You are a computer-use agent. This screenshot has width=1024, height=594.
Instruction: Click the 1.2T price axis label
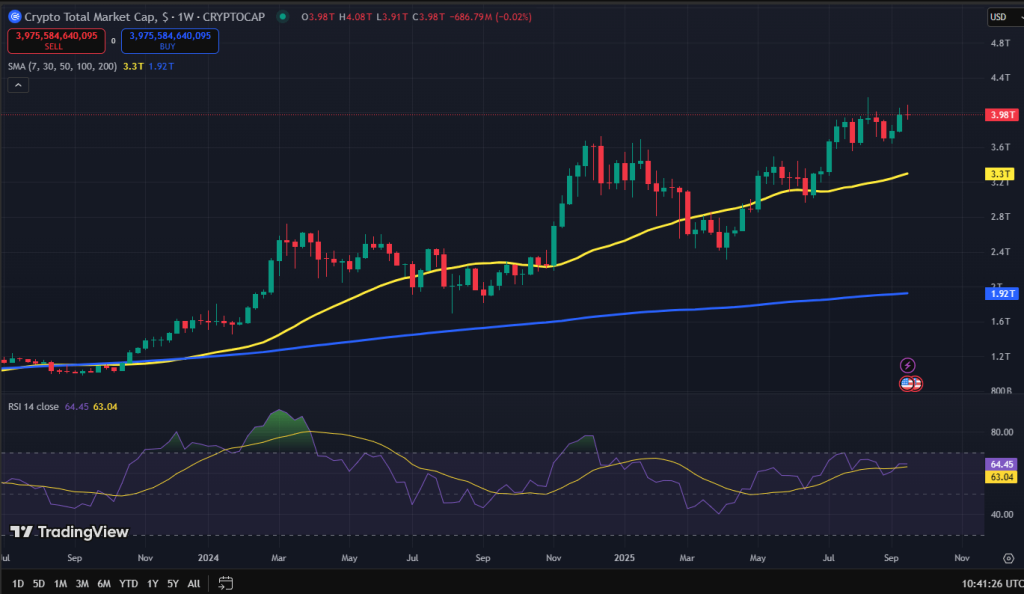coord(1000,356)
